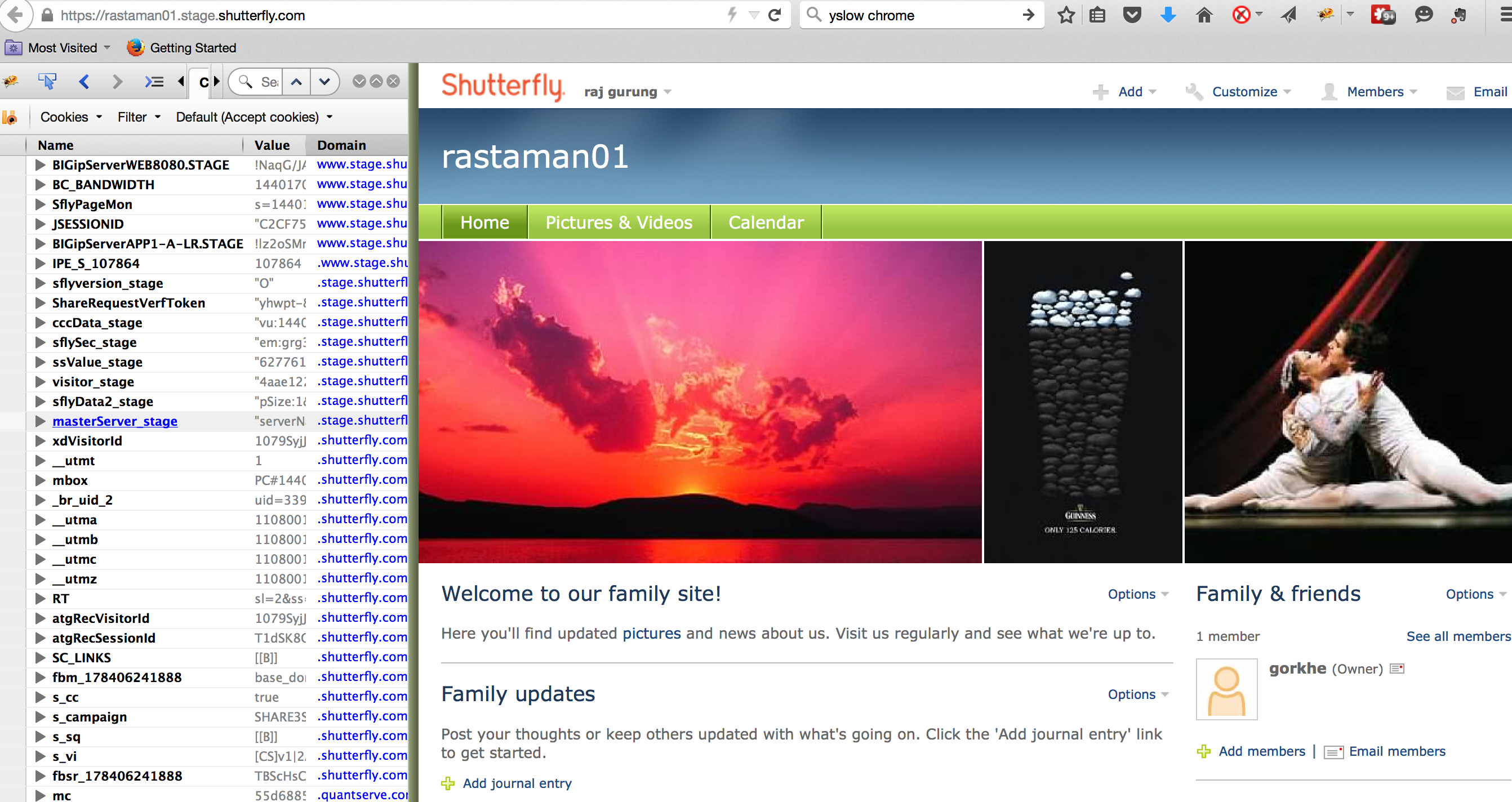Submit the yslow chrome search arrow

point(1028,15)
